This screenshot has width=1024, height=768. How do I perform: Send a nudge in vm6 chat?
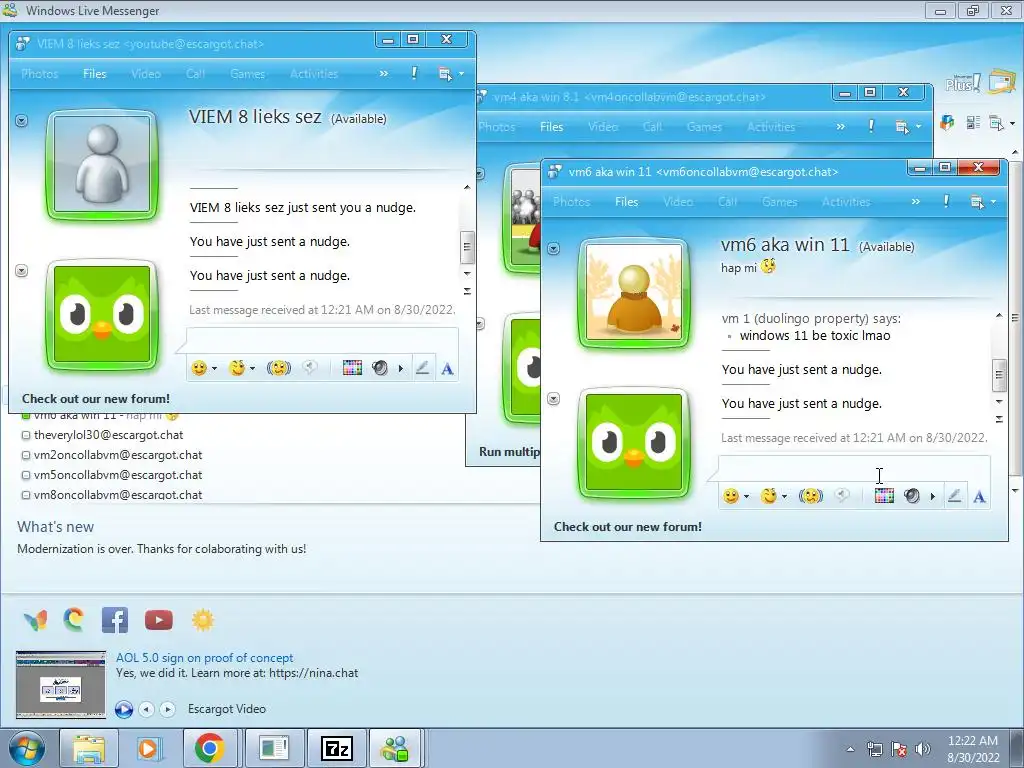[810, 496]
